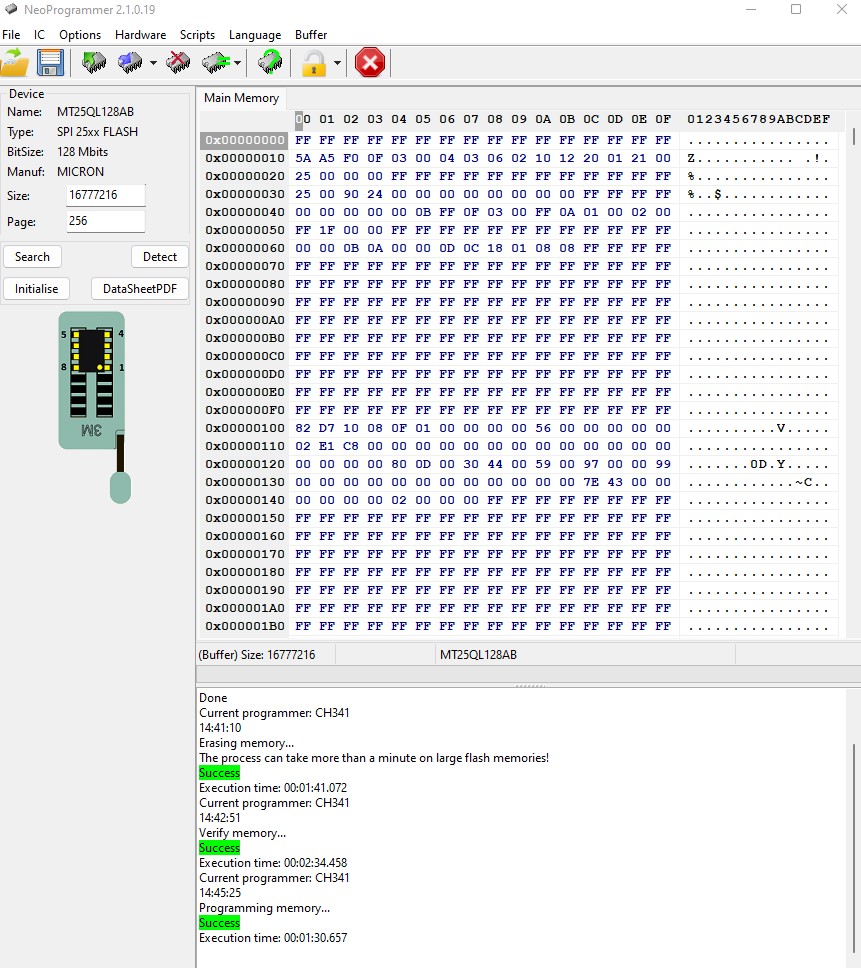Image resolution: width=861 pixels, height=968 pixels.
Task: Open the Options menu
Action: 80,35
